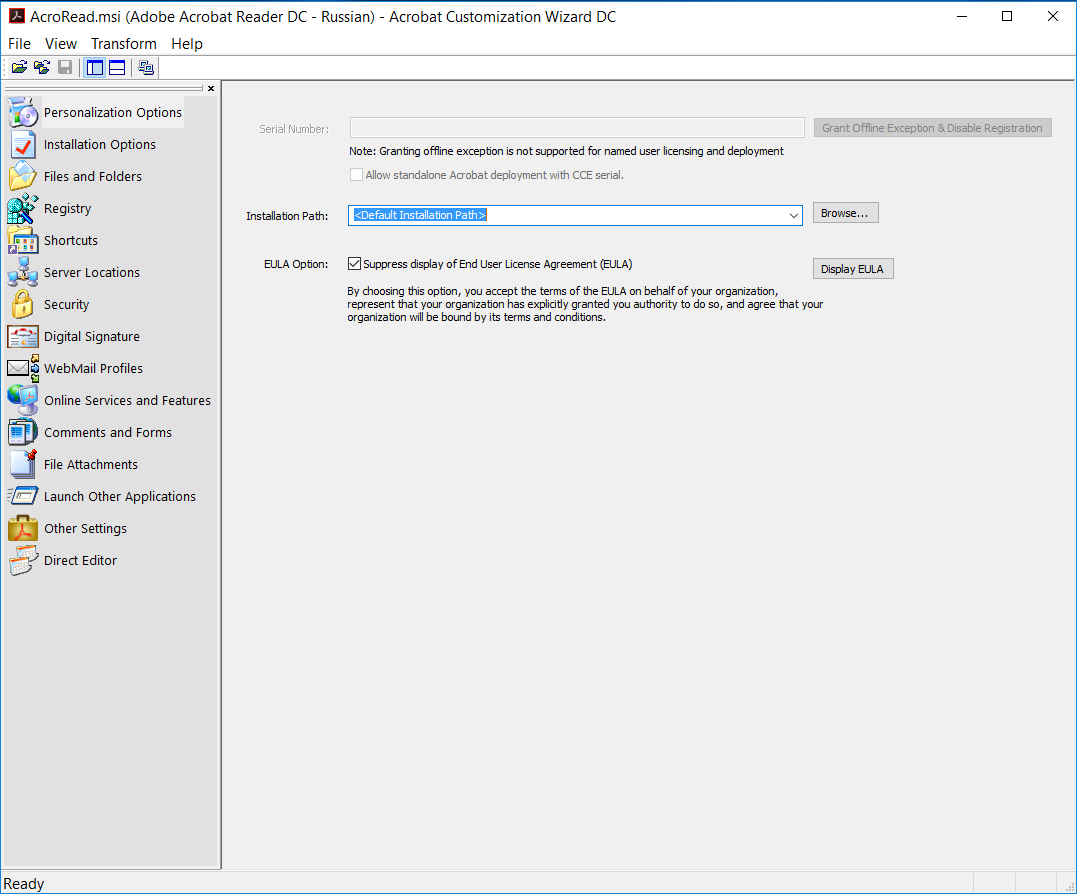Open the Server Locations section
Image resolution: width=1077 pixels, height=894 pixels.
74,273
